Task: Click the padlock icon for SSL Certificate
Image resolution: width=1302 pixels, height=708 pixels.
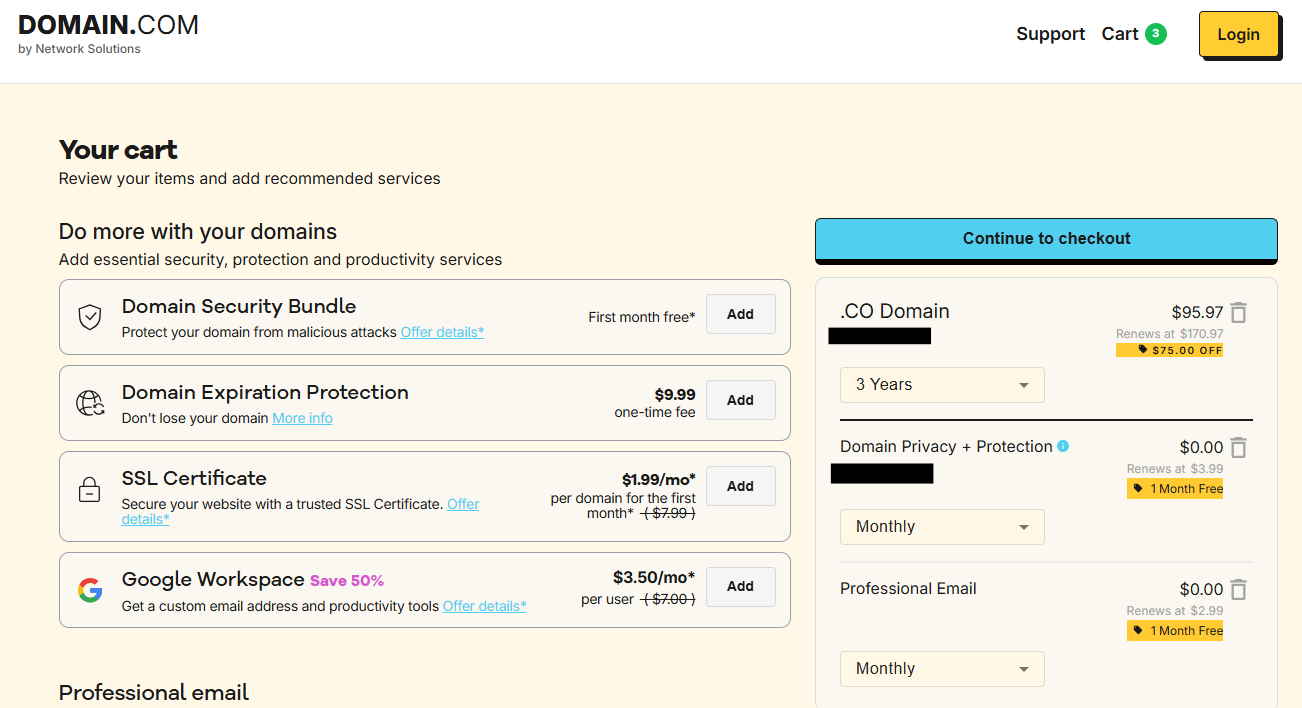Action: (90, 490)
